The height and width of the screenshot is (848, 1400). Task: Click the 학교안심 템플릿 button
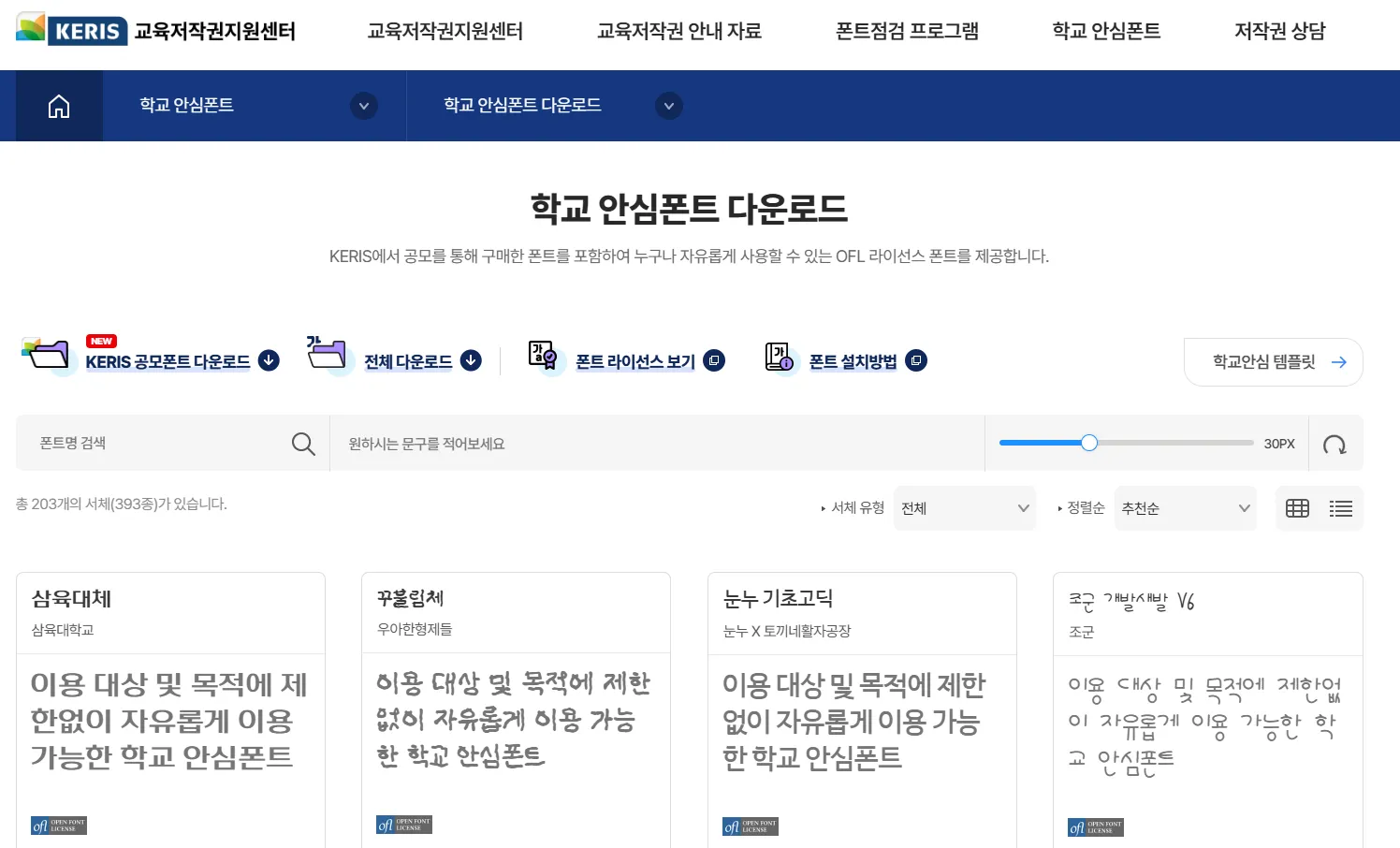pos(1273,362)
